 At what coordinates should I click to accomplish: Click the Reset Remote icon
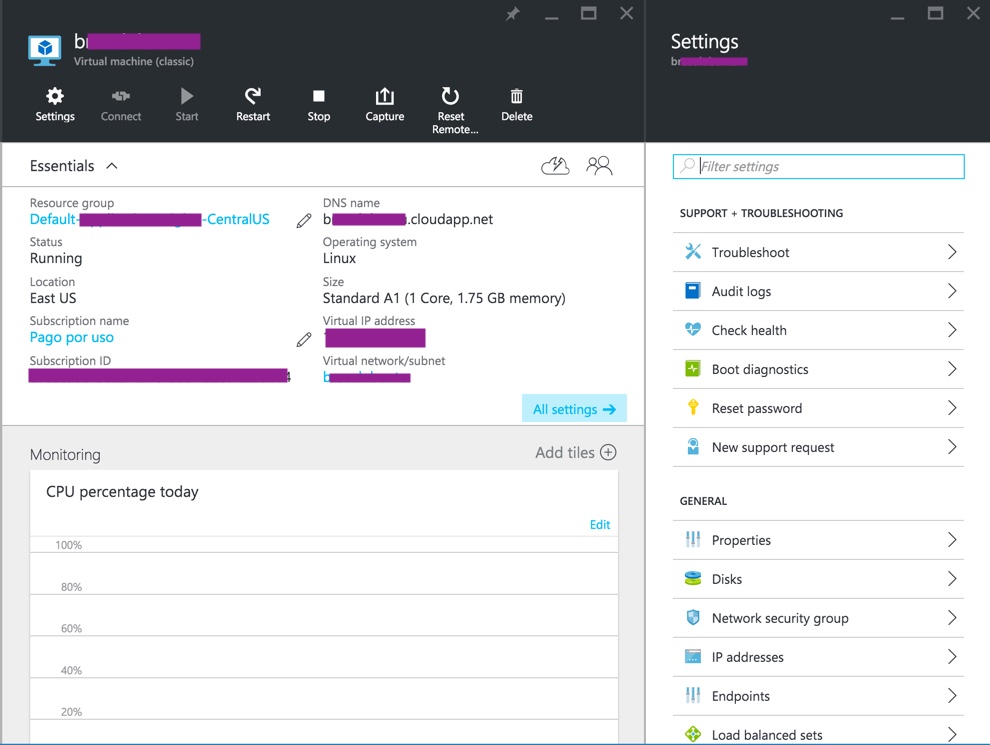tap(450, 97)
